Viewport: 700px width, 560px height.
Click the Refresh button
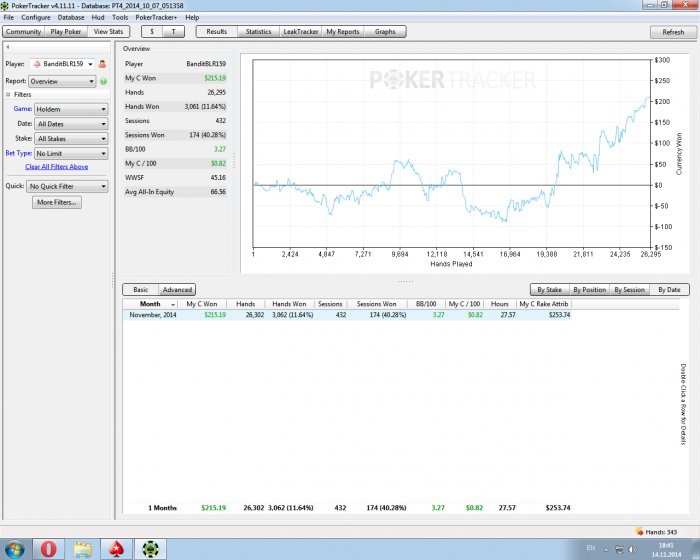click(x=673, y=32)
